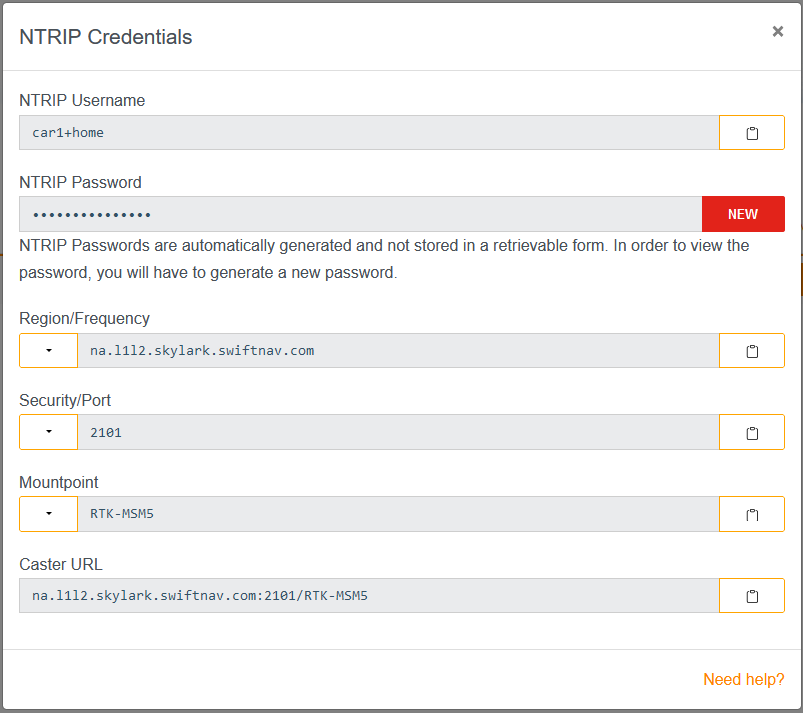Screen dimensions: 803x713
Task: Select the na.l1l2.skylark.swiftnav.com region field
Action: (398, 351)
